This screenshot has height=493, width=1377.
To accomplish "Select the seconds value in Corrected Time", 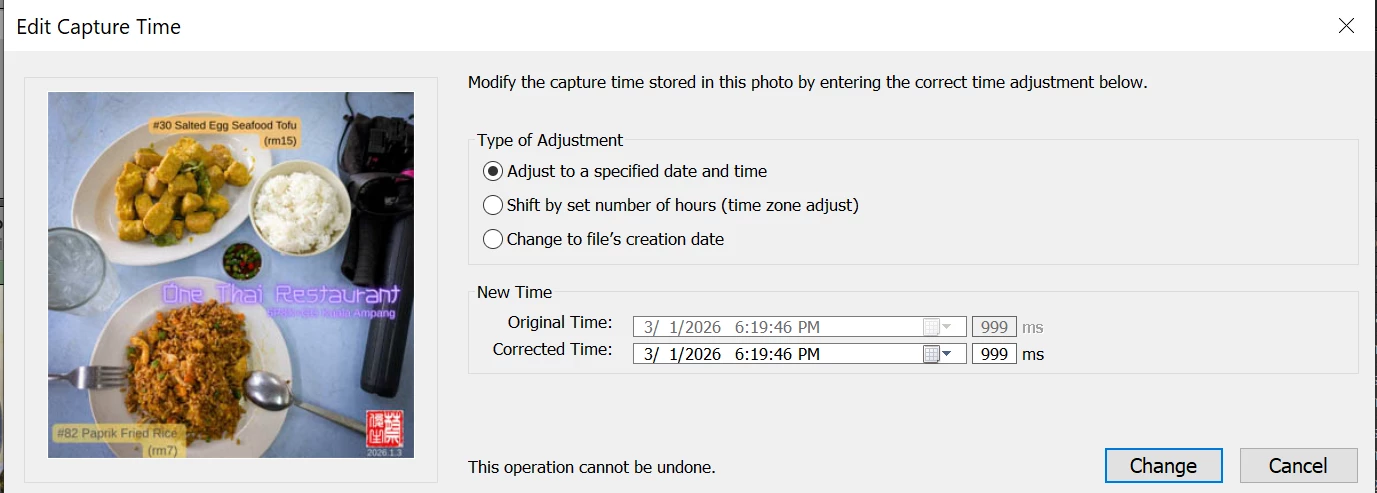I will pos(782,354).
